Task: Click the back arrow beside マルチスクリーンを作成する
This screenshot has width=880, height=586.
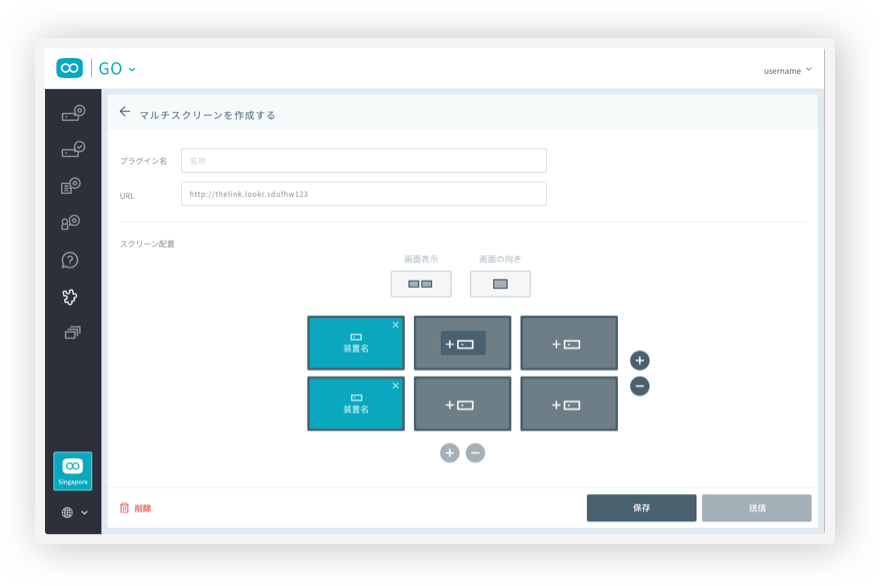Action: [x=124, y=112]
